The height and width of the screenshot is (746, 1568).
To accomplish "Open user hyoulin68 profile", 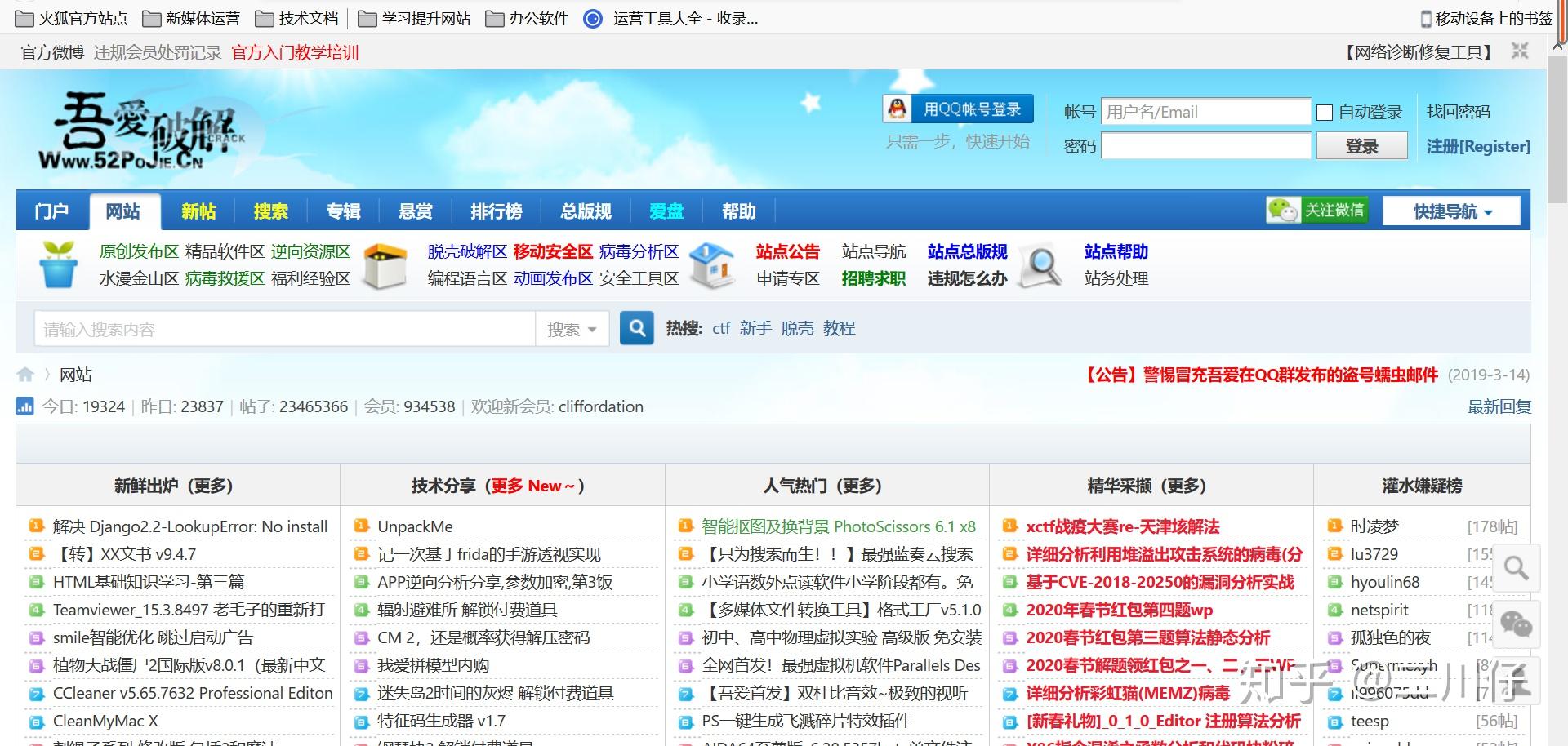I will pos(1385,582).
